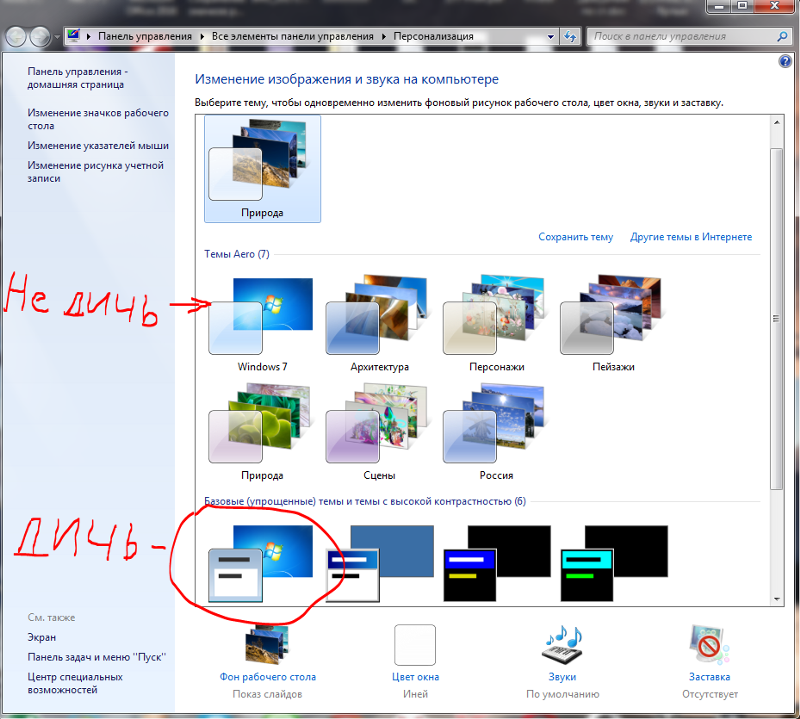800x719 pixels.
Task: Click Сохранить тему link
Action: coord(576,237)
